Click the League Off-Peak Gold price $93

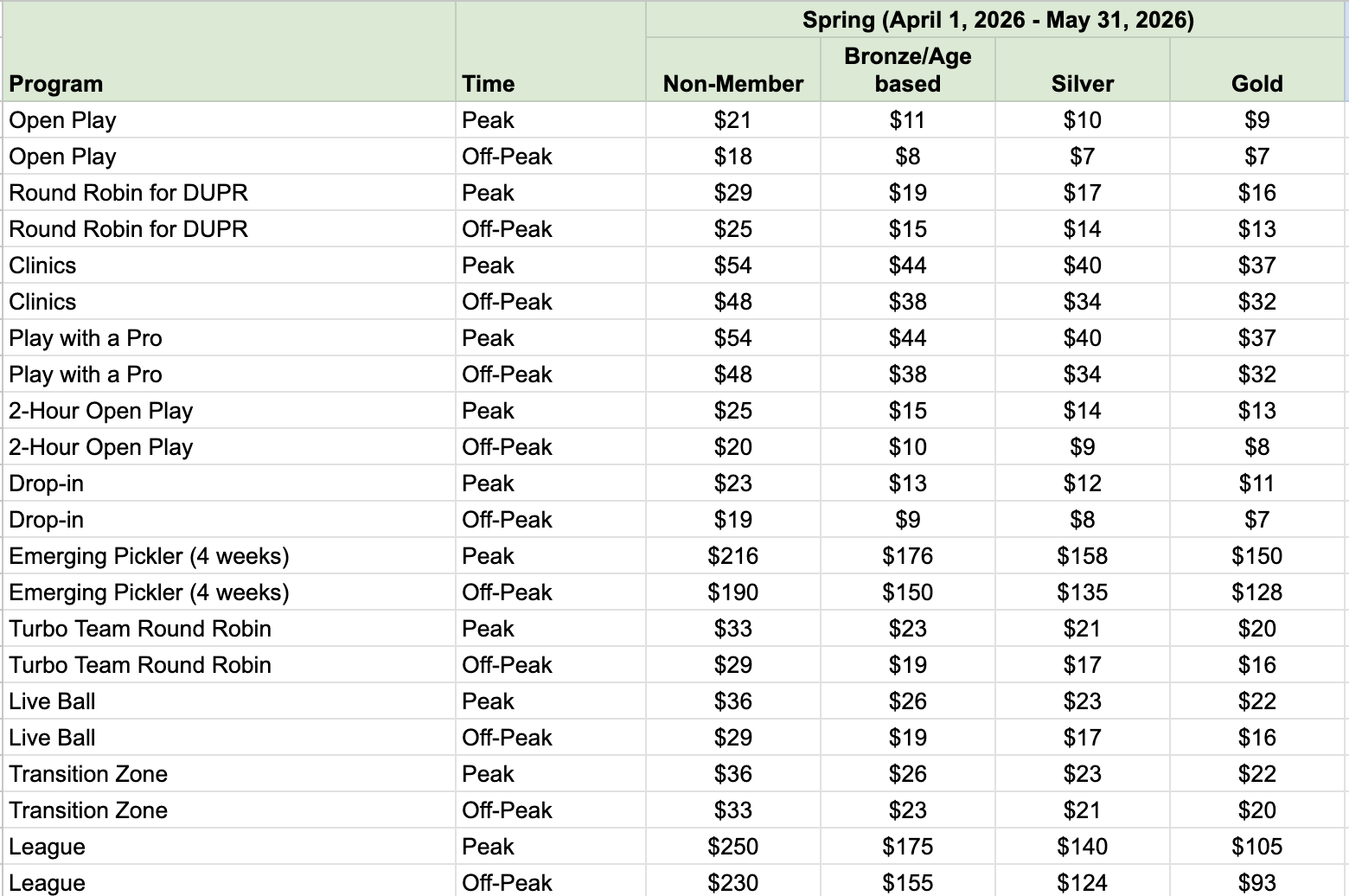(1257, 881)
